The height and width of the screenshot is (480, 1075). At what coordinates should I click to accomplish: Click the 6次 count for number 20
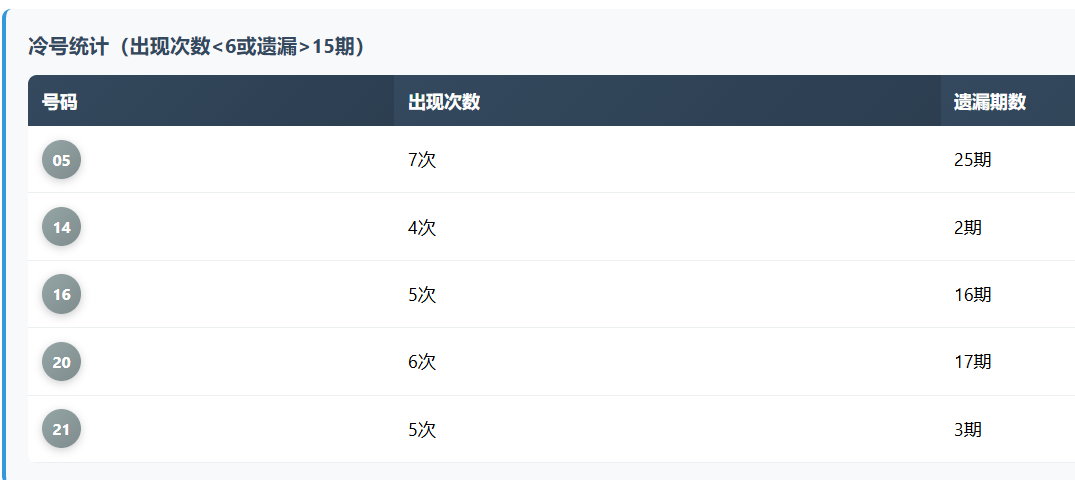(x=422, y=362)
